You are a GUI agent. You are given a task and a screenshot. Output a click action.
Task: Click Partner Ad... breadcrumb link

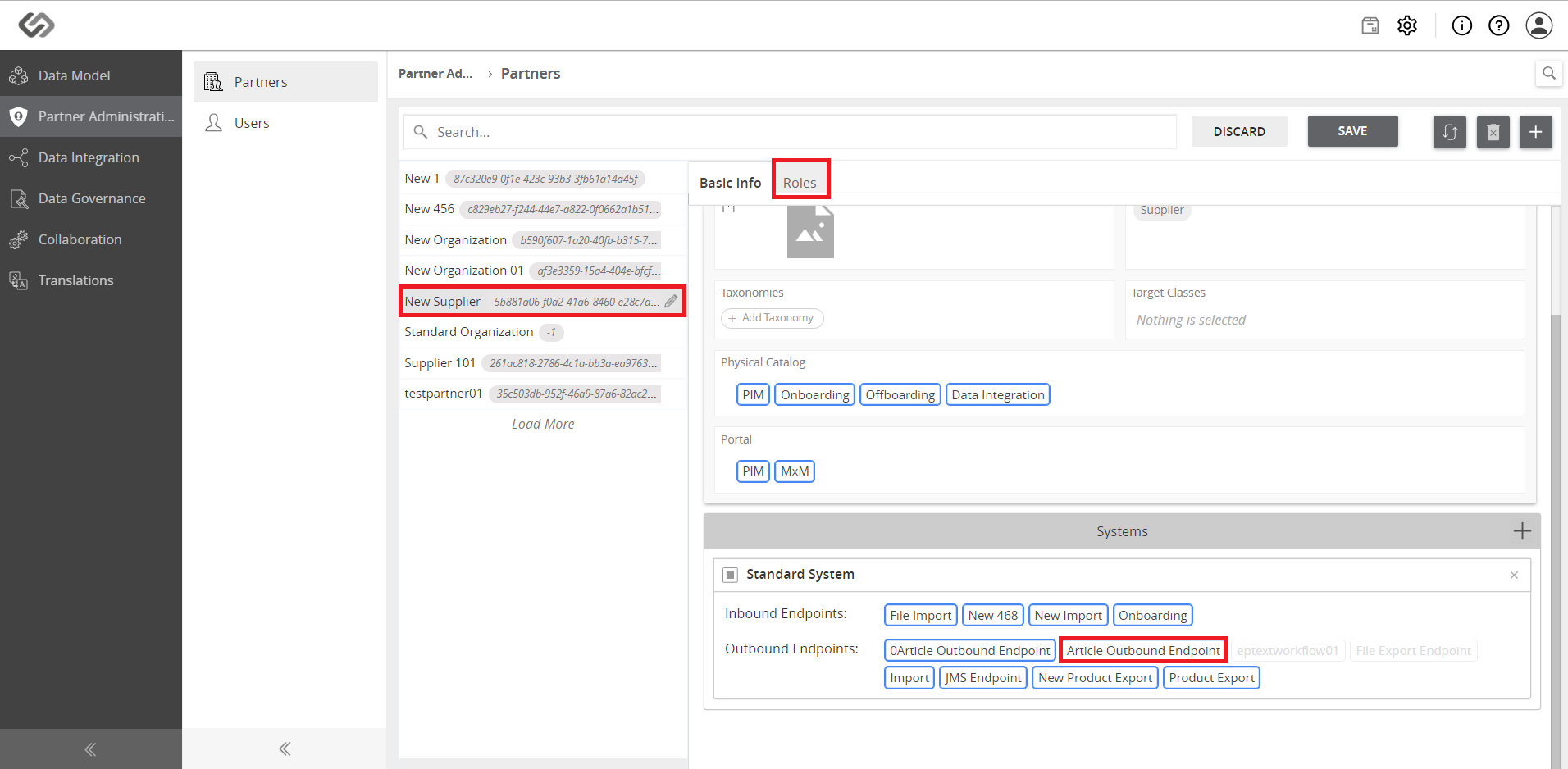click(x=435, y=74)
